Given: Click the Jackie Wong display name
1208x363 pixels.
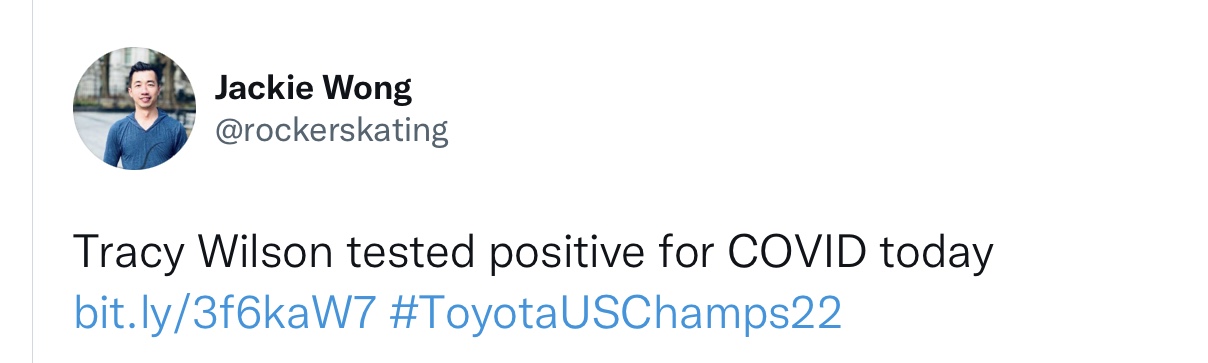Looking at the screenshot, I should [313, 89].
